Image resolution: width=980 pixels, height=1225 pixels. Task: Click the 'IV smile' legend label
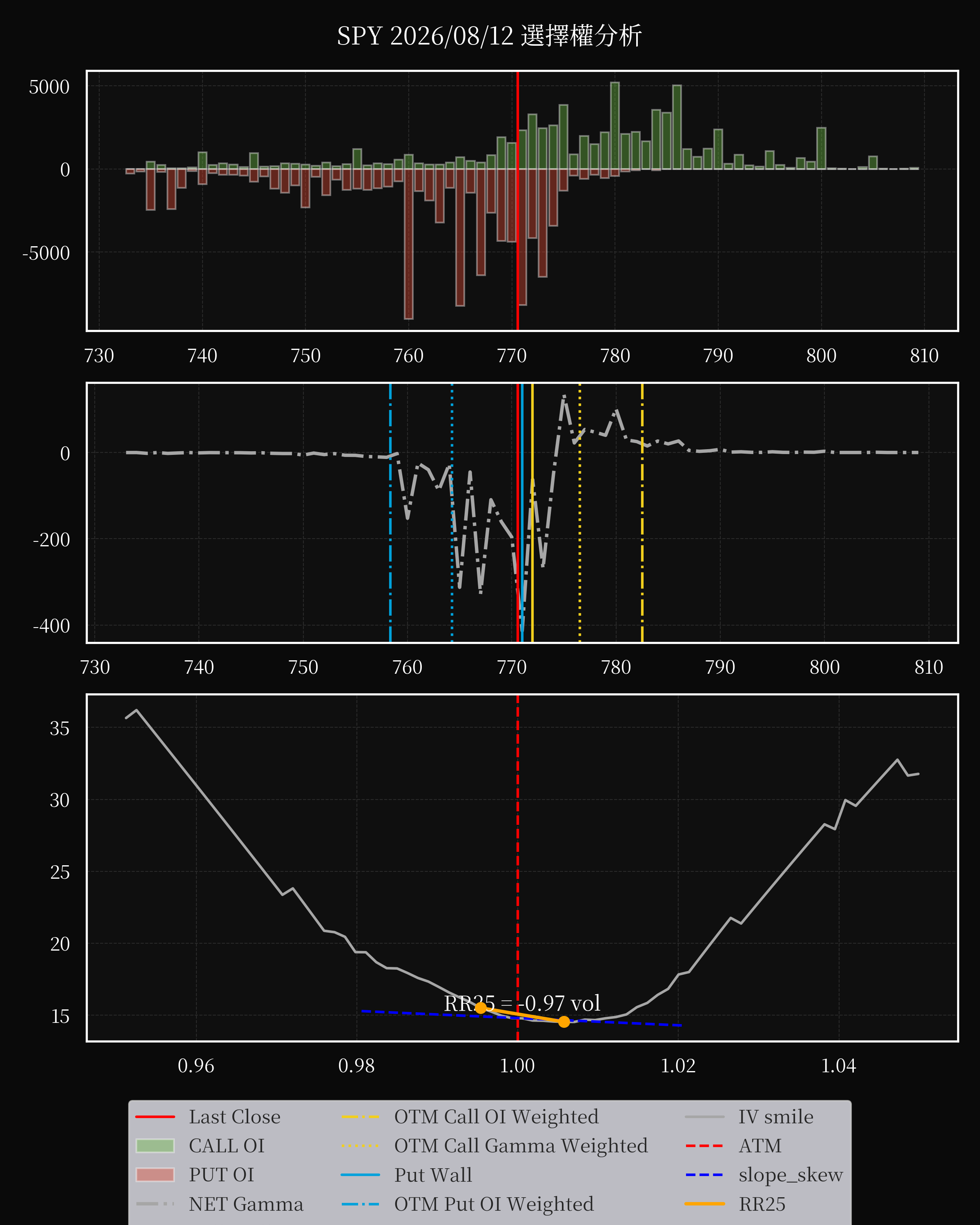pos(776,1116)
